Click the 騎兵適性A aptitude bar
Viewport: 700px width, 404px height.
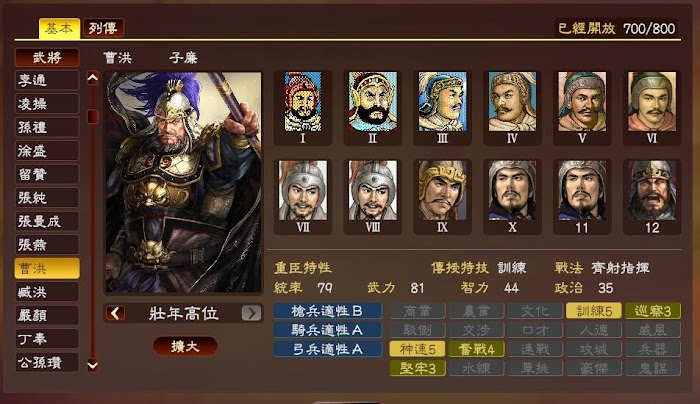click(328, 330)
